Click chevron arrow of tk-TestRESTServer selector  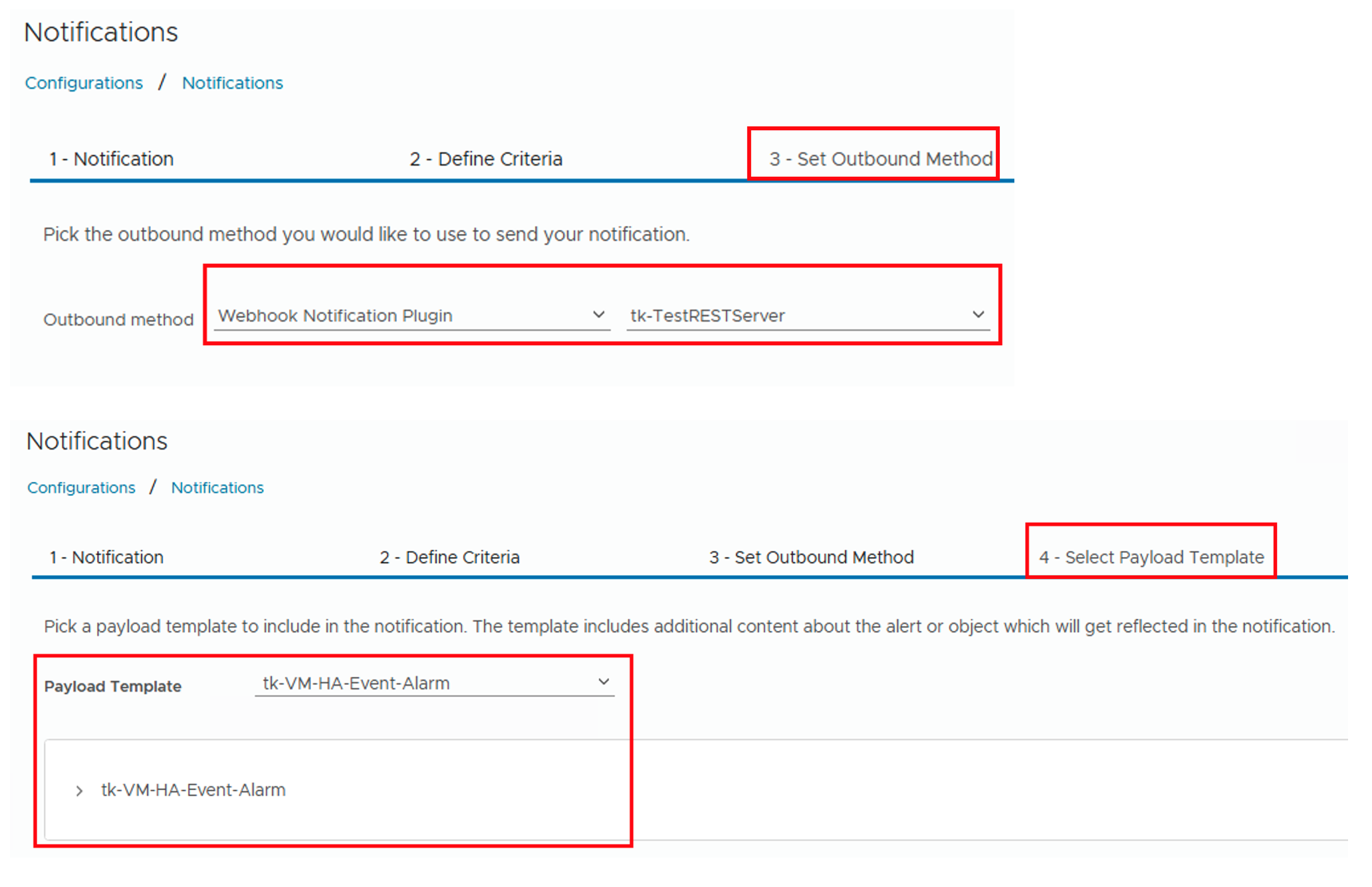(x=978, y=315)
